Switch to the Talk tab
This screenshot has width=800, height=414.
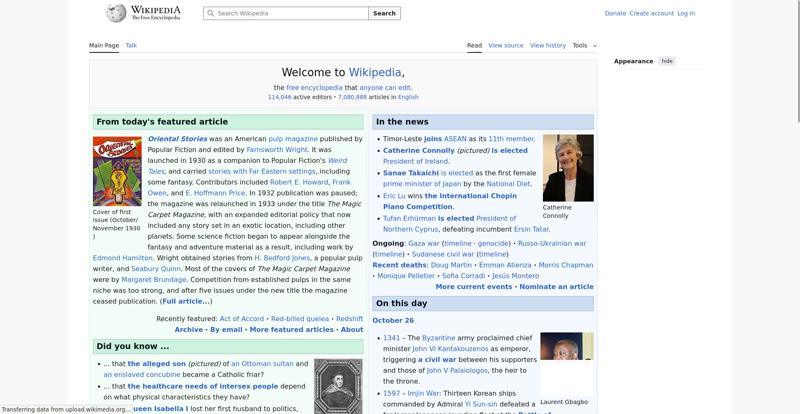(x=131, y=45)
